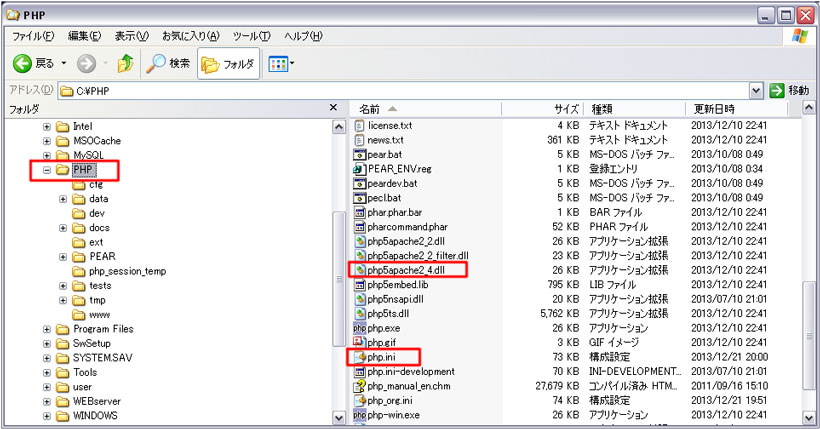Open the ヘルプ(H) menu

303,36
